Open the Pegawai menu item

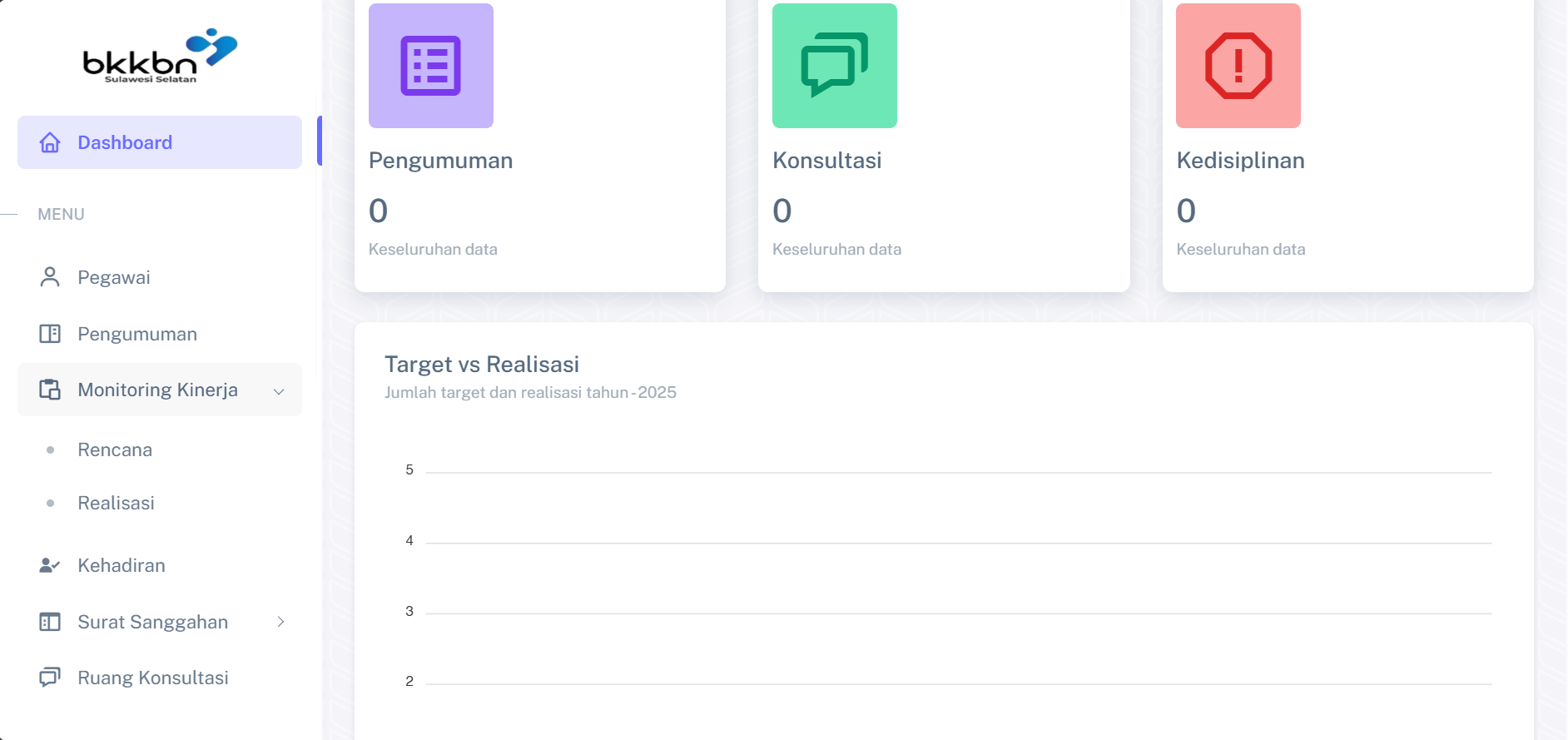point(114,277)
